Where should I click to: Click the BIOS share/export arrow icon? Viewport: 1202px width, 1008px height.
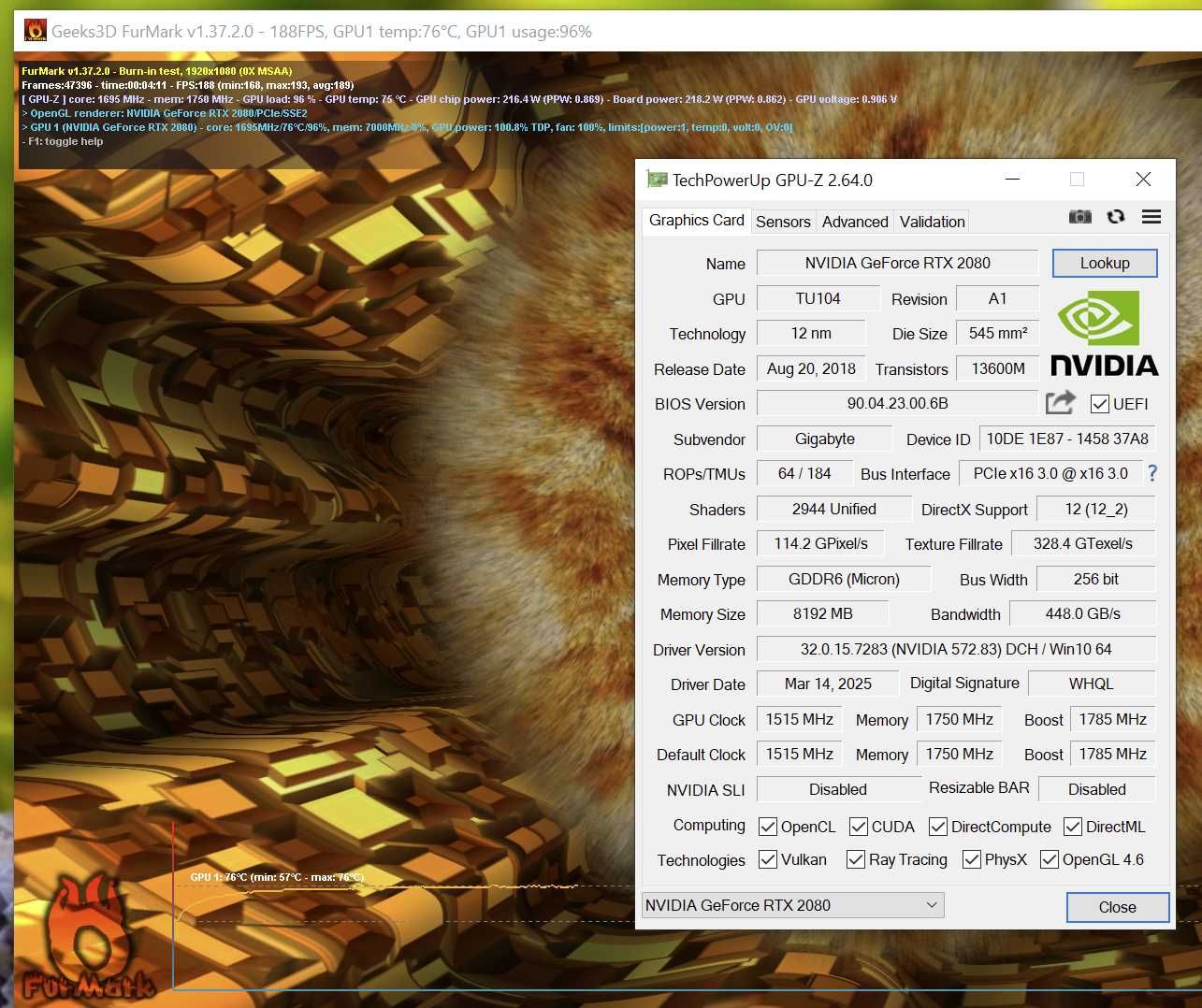[1061, 403]
